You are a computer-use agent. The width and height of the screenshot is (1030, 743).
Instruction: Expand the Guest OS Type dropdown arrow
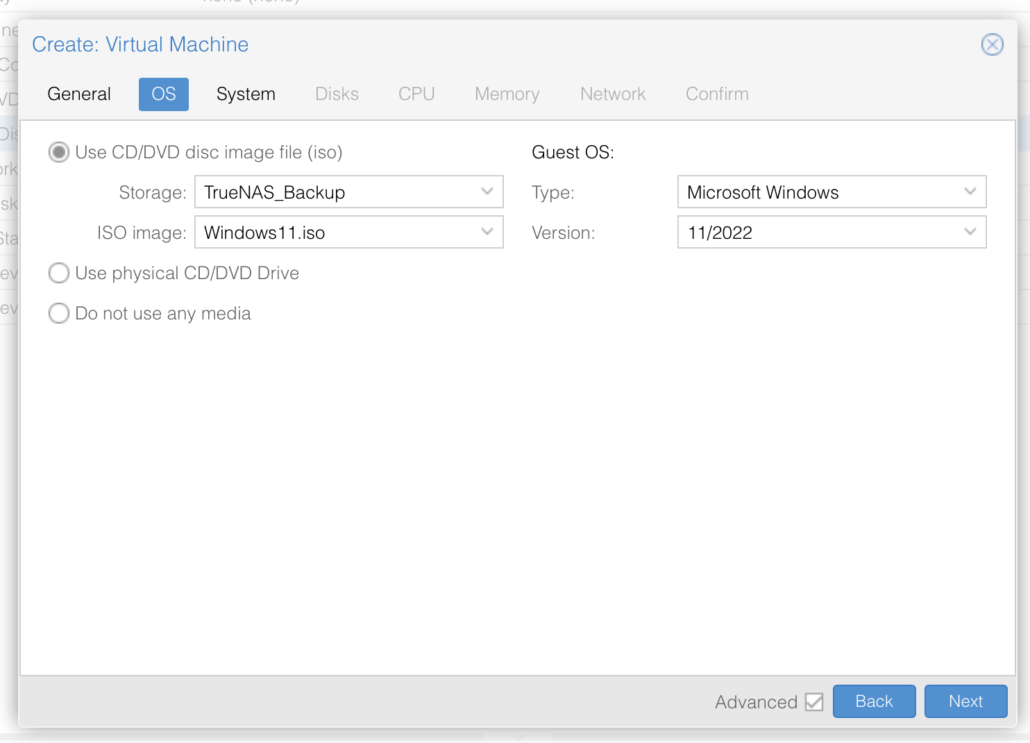coord(970,192)
